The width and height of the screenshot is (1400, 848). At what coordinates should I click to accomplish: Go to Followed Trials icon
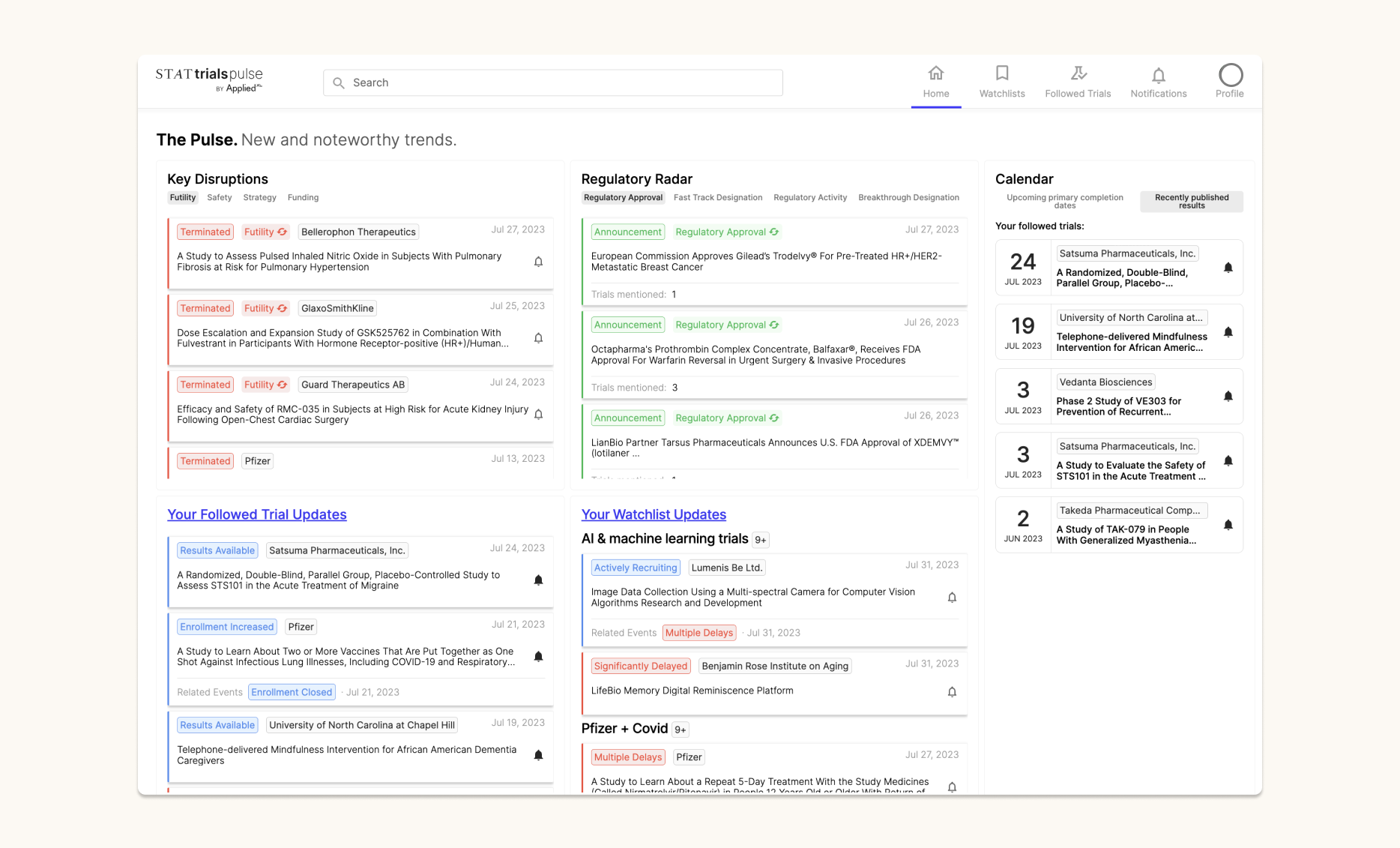click(1078, 73)
